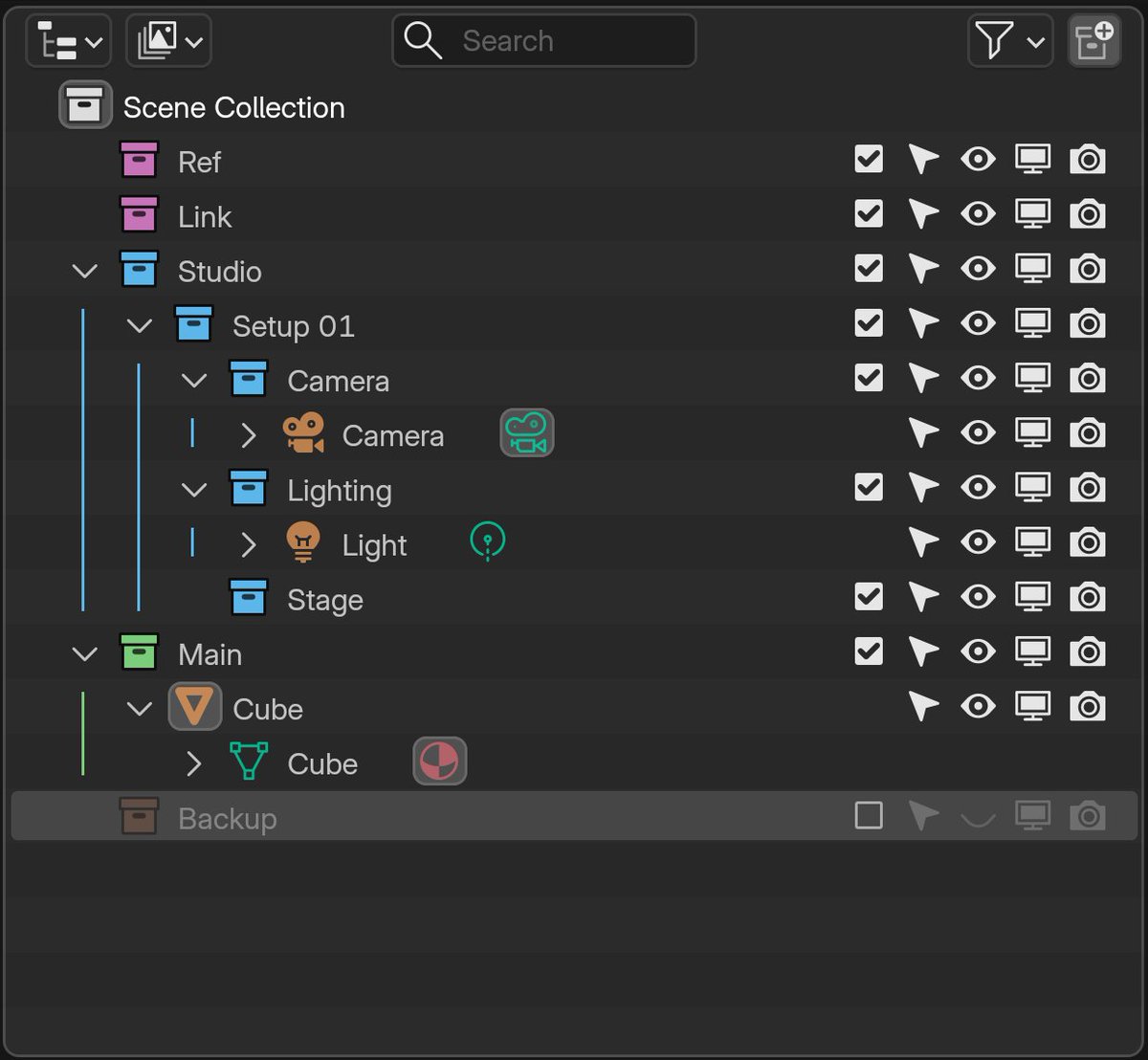The height and width of the screenshot is (1060, 1148).
Task: Click the orange Cube object icon
Action: click(195, 707)
